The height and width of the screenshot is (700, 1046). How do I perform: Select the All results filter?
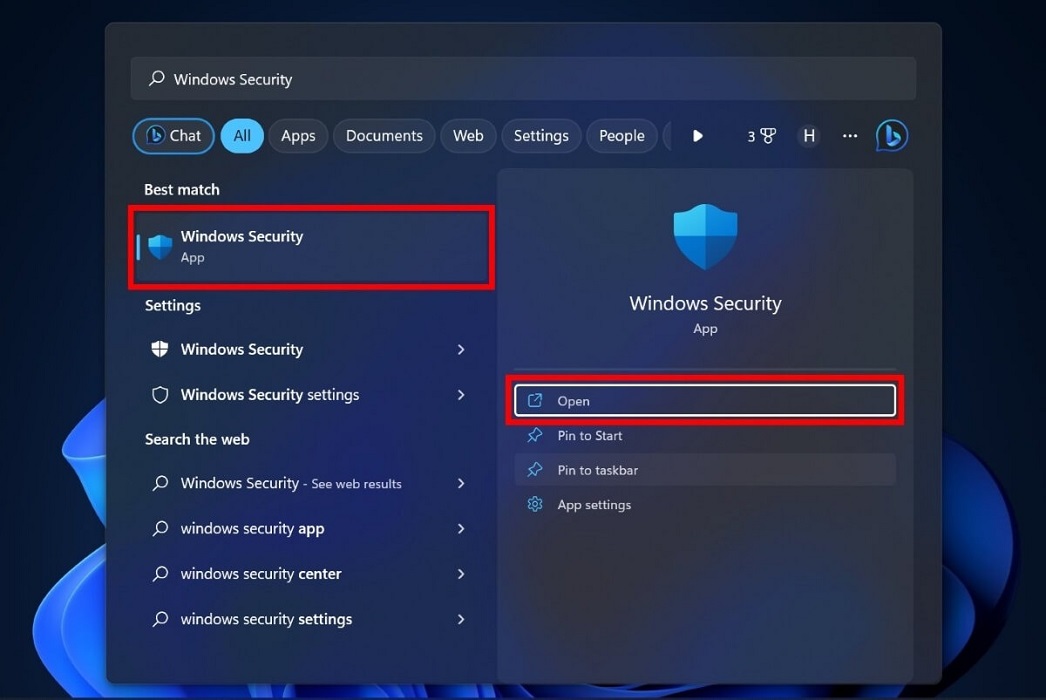241,135
